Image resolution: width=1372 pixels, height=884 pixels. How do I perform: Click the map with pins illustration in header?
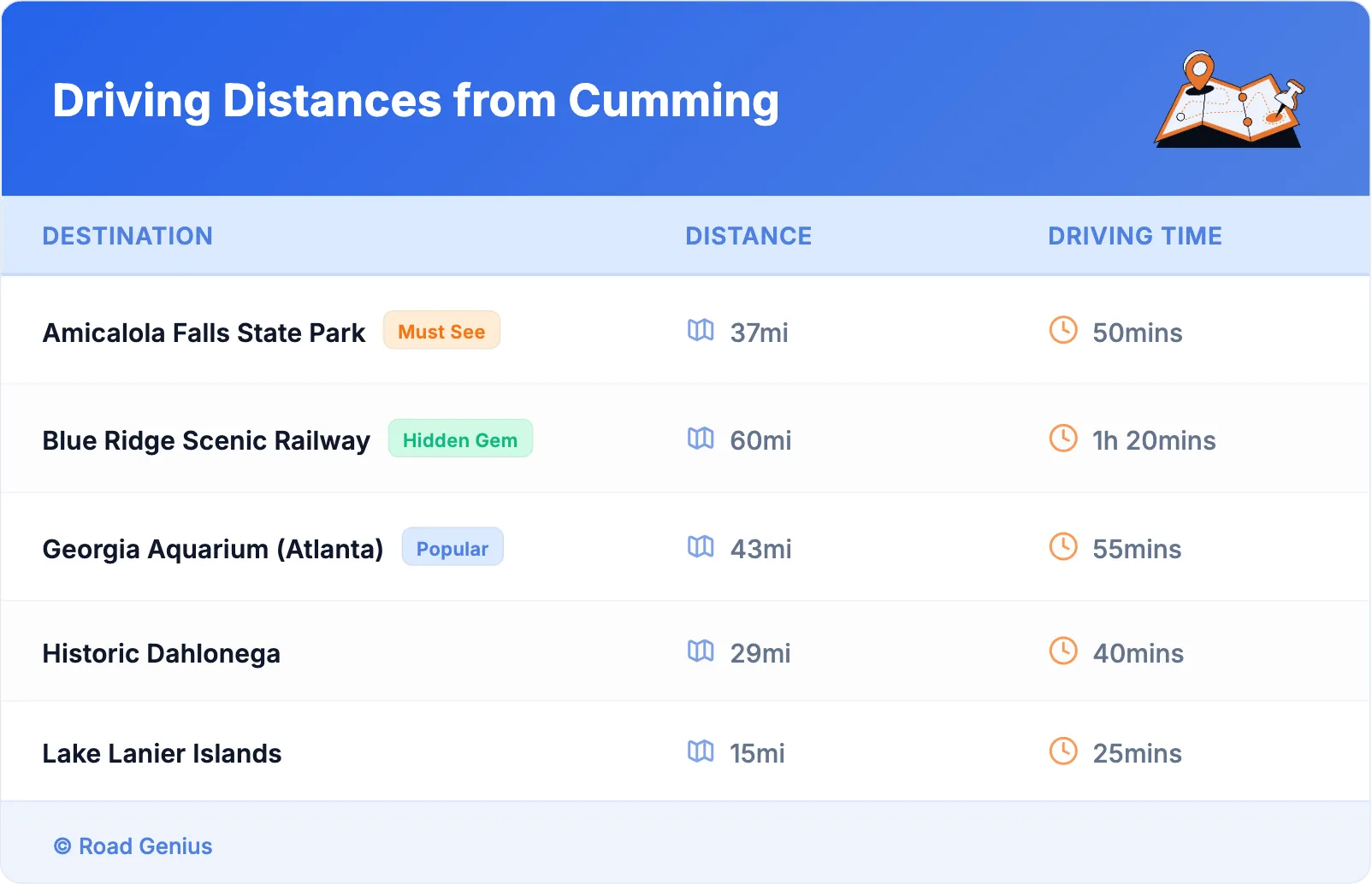1230,99
